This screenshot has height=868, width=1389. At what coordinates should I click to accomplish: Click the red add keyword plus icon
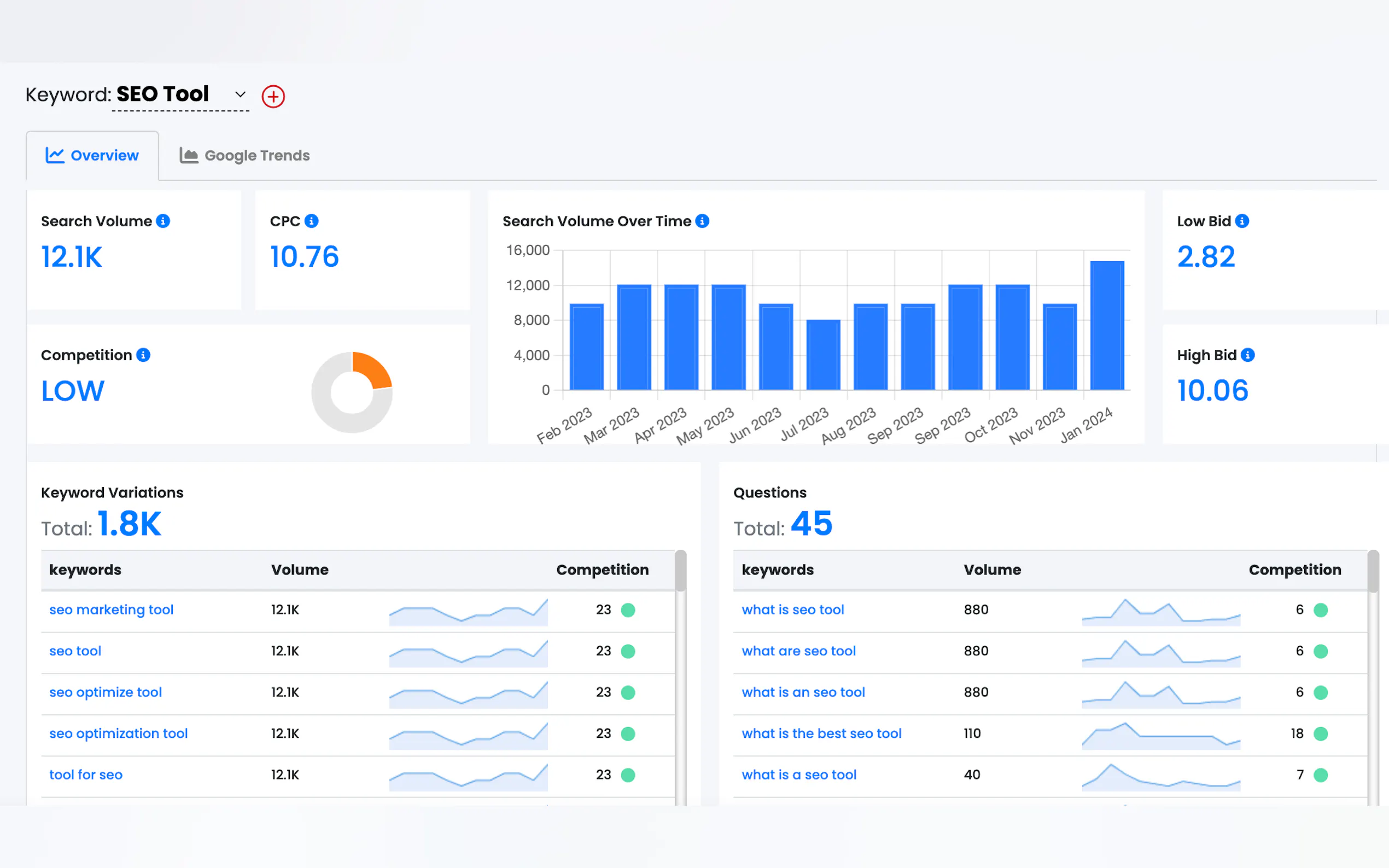click(273, 96)
